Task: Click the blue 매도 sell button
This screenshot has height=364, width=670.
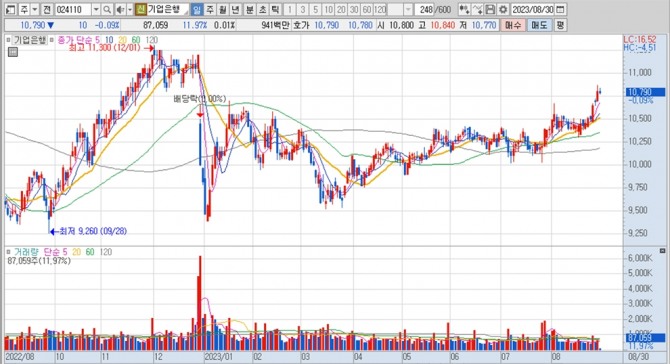Action: point(538,25)
